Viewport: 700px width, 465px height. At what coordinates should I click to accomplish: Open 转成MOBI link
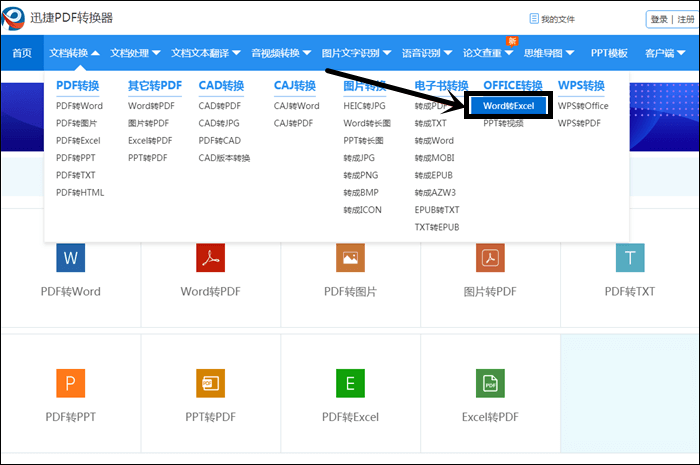pos(434,158)
